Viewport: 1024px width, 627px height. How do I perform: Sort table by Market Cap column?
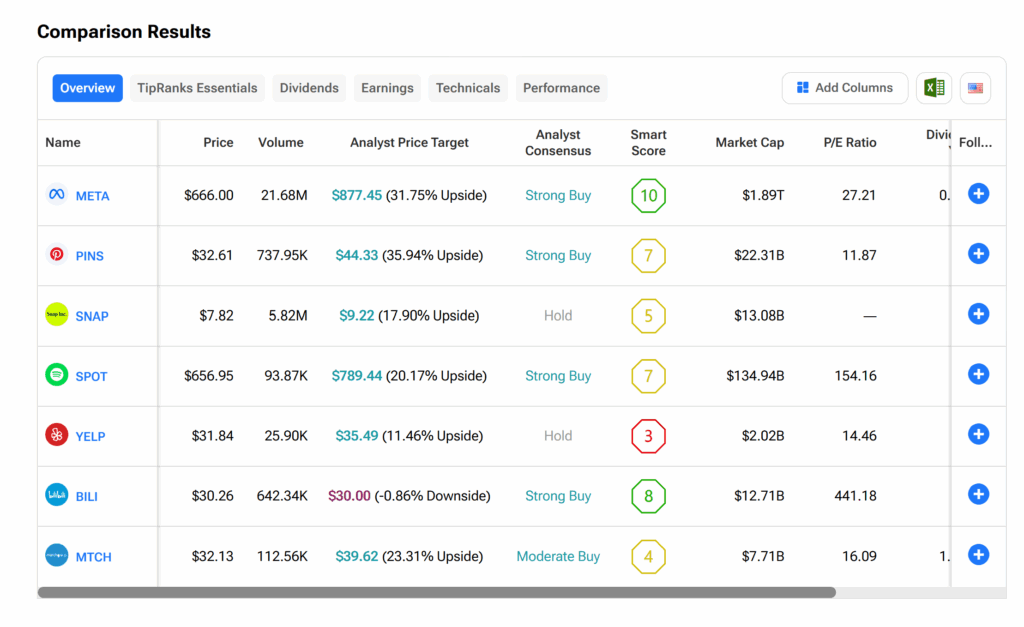coord(749,143)
